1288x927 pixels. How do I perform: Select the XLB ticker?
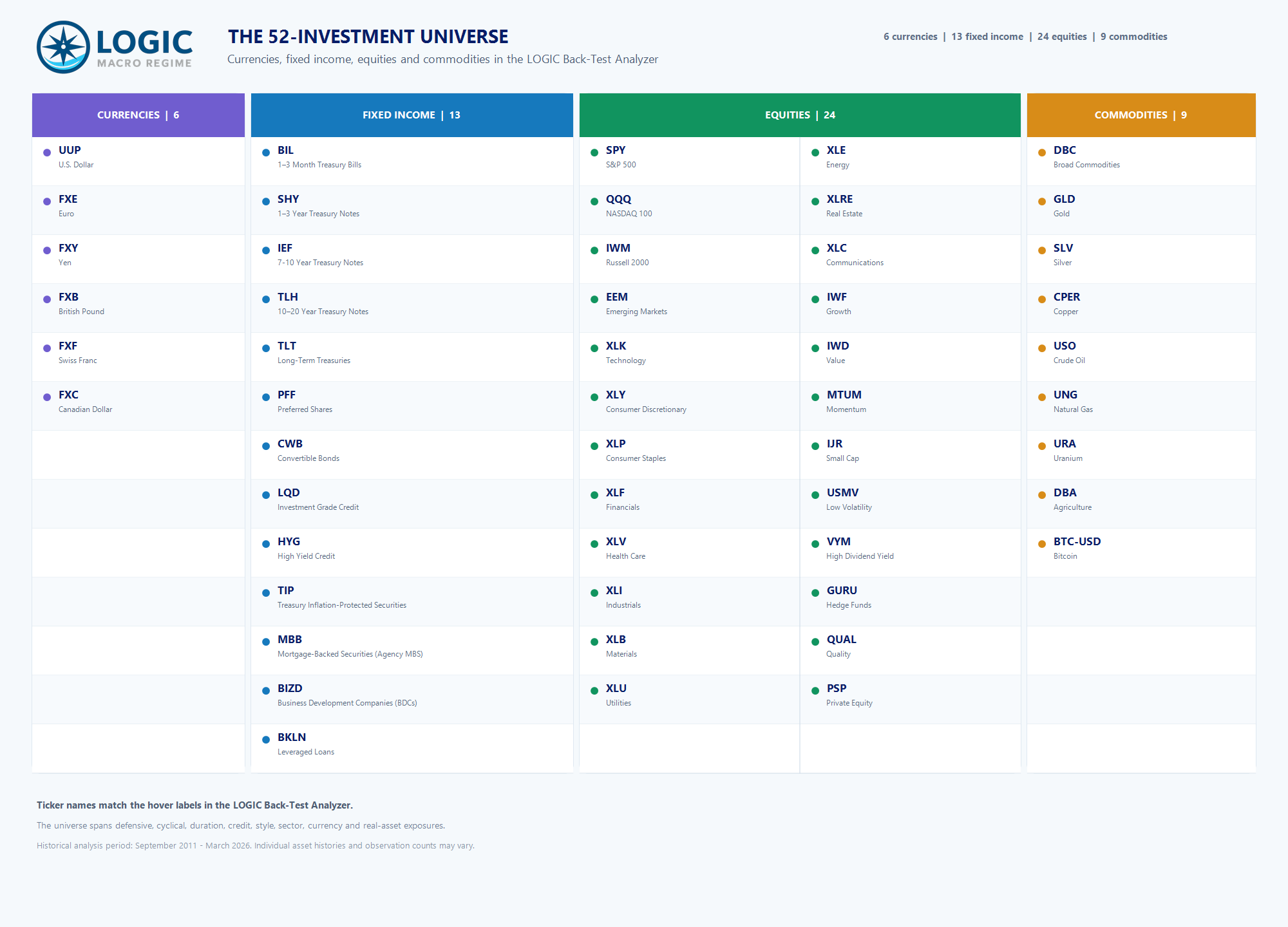tap(616, 640)
